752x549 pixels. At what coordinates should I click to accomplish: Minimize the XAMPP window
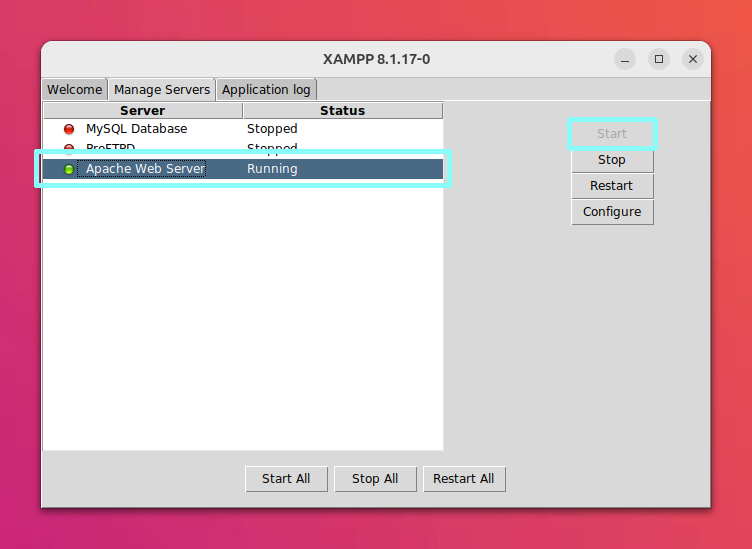(x=625, y=59)
